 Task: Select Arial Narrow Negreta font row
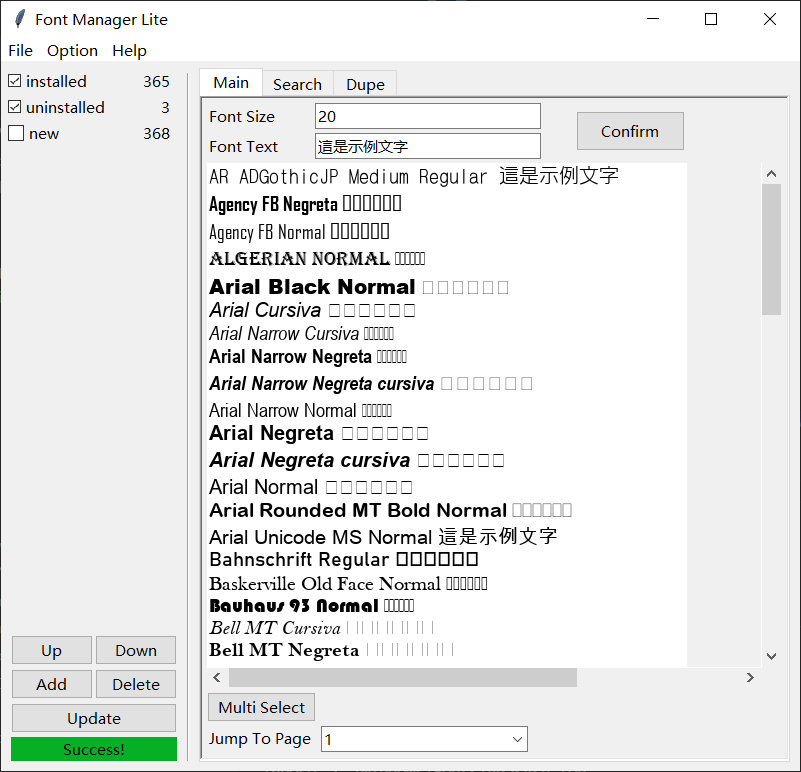[308, 357]
